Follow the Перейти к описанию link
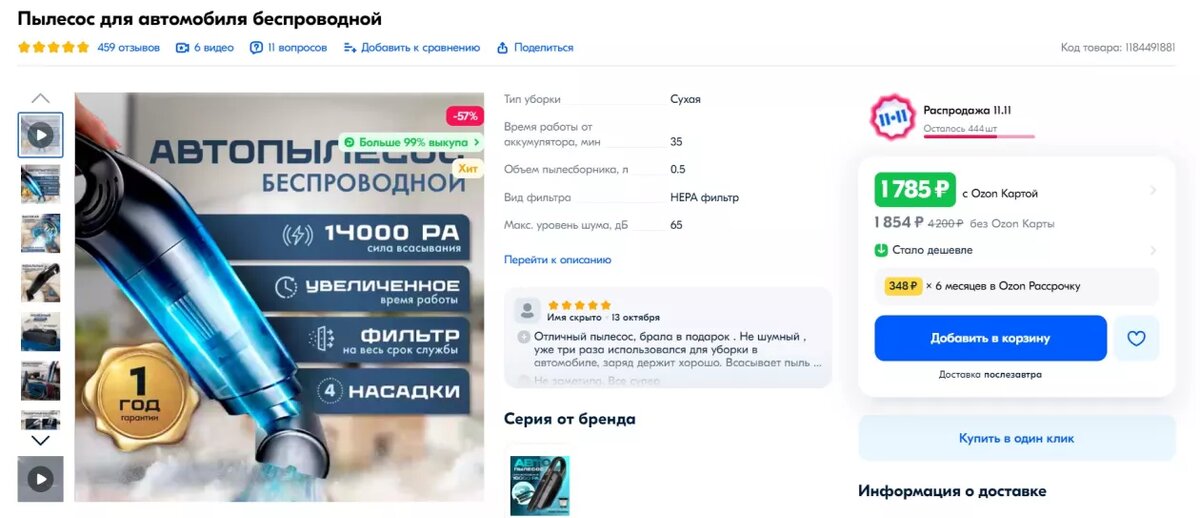The width and height of the screenshot is (1200, 518). (x=557, y=259)
